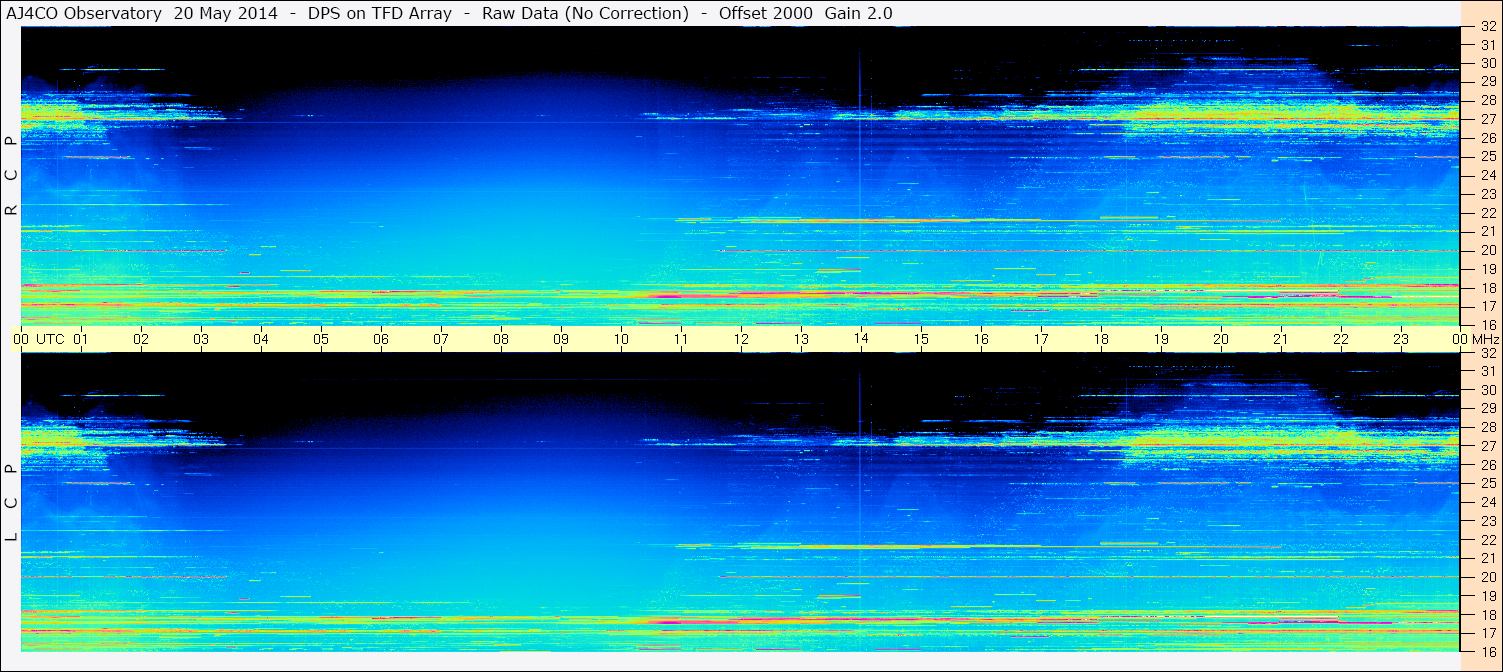Pick the 19 hour label on UTC time axis
Image resolution: width=1503 pixels, height=672 pixels.
[1161, 339]
